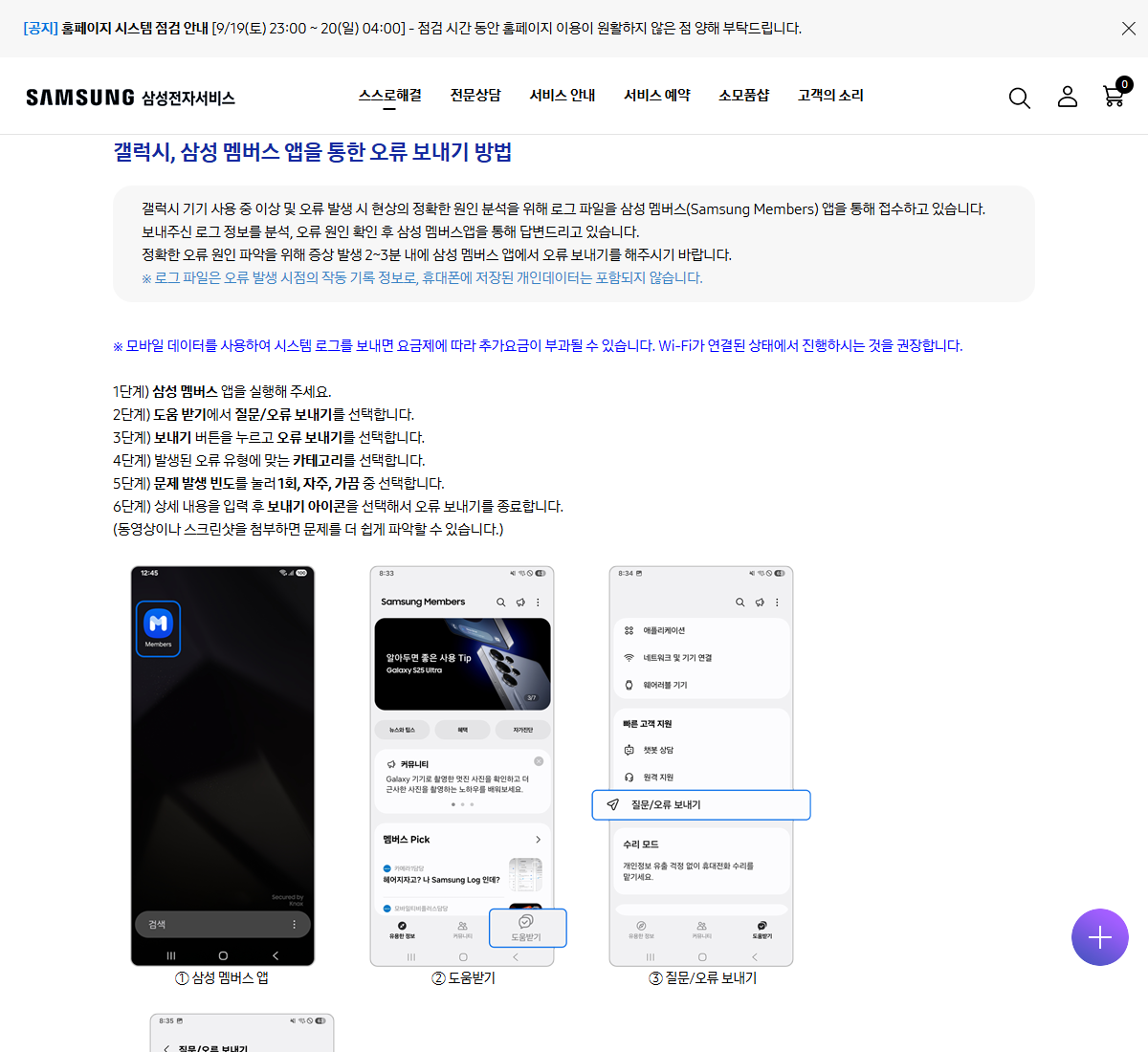Screen dimensions: 1148x1052
Task: Click caption ② 도움받기
Action: tap(463, 978)
